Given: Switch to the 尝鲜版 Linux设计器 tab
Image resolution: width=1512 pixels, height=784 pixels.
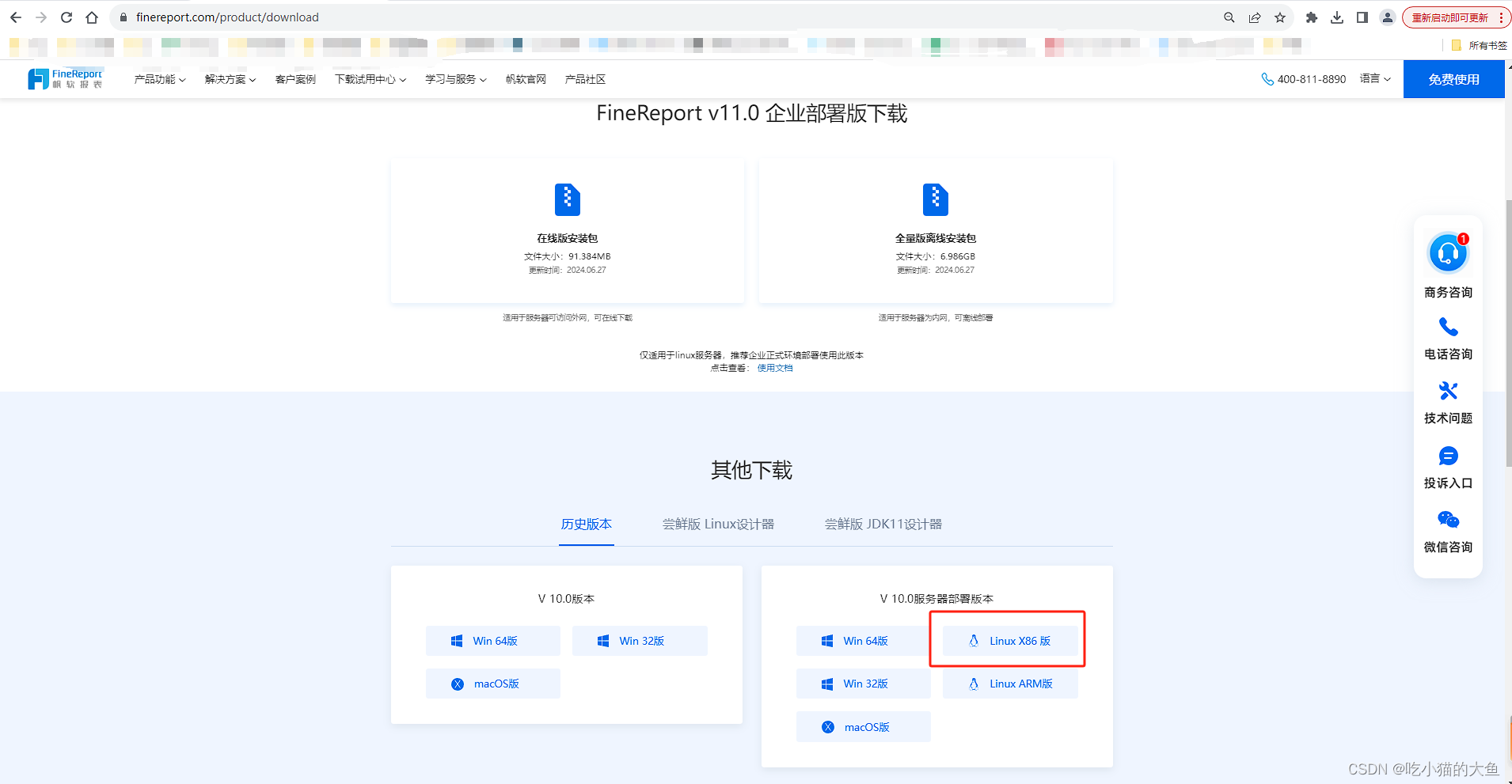Looking at the screenshot, I should 719,525.
